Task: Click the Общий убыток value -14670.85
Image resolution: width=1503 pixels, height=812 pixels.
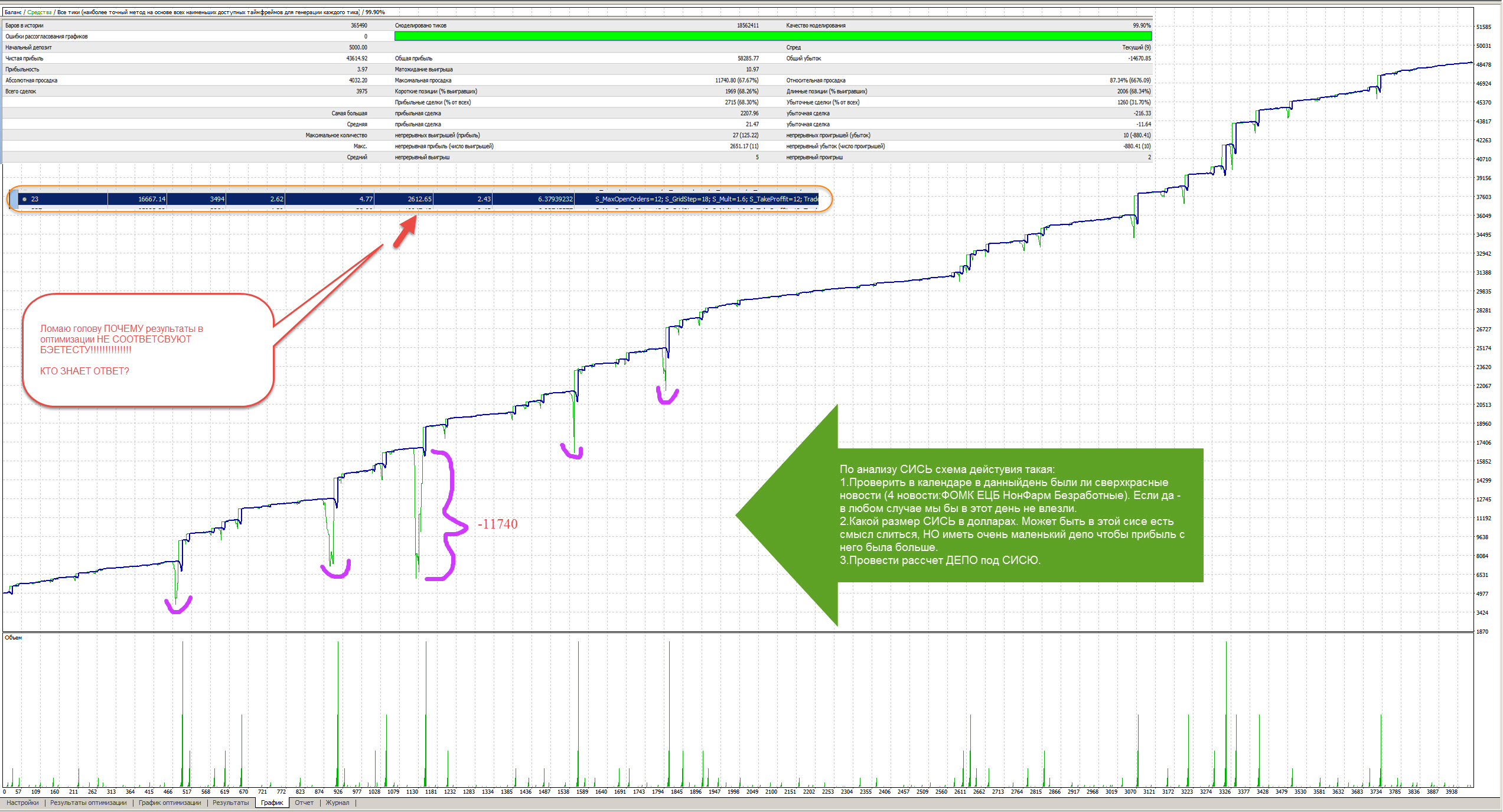Action: tap(1139, 58)
